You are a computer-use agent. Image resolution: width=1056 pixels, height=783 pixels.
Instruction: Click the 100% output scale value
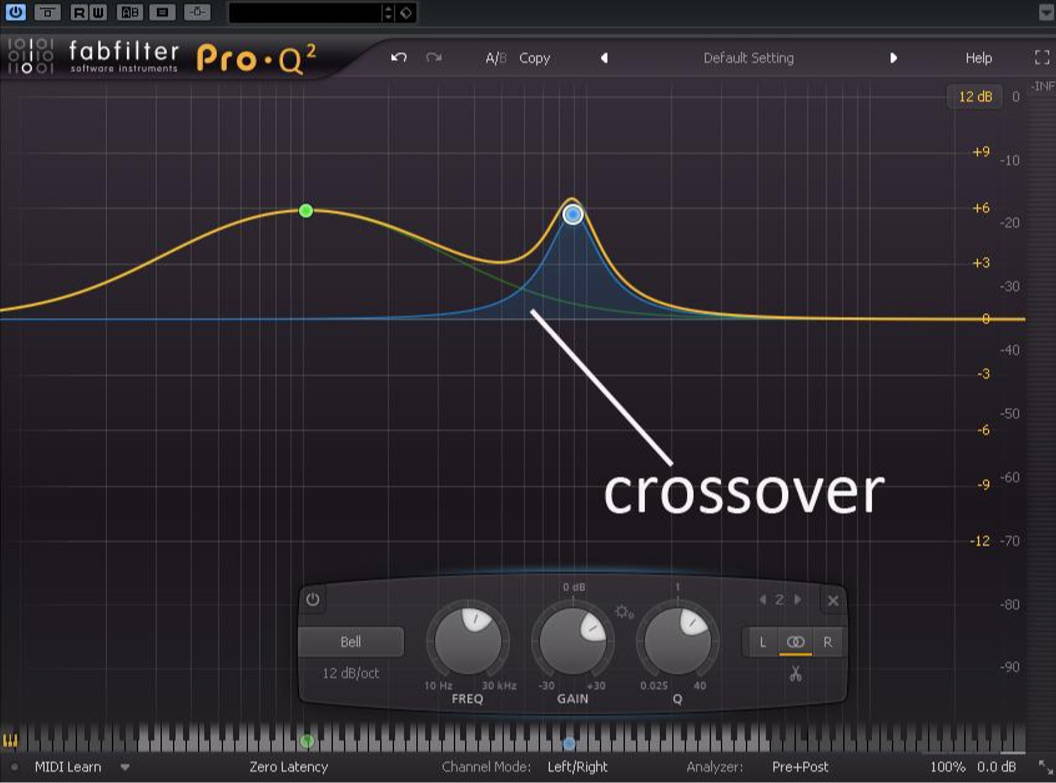948,767
